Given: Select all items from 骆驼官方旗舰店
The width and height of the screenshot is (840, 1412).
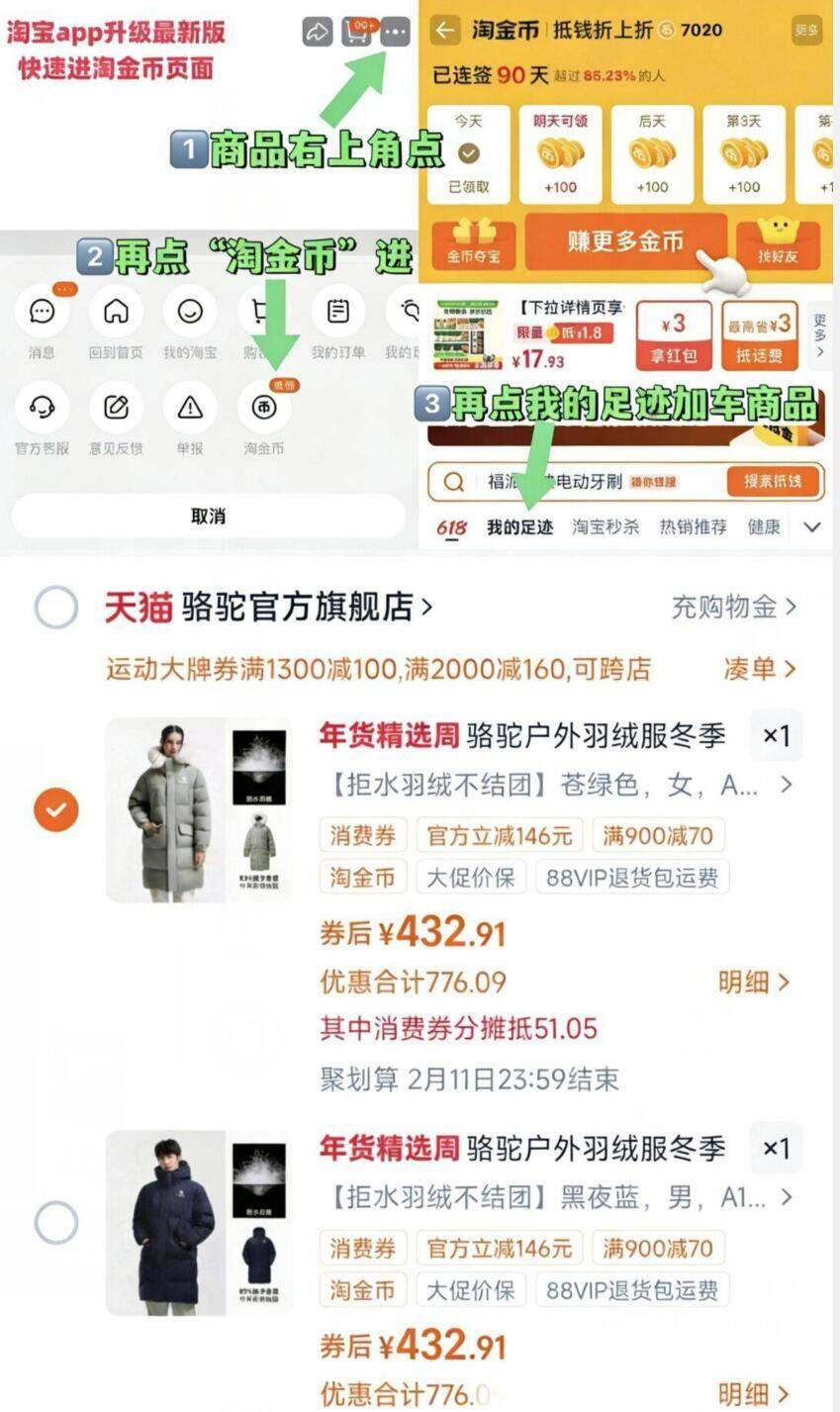Looking at the screenshot, I should click(56, 607).
